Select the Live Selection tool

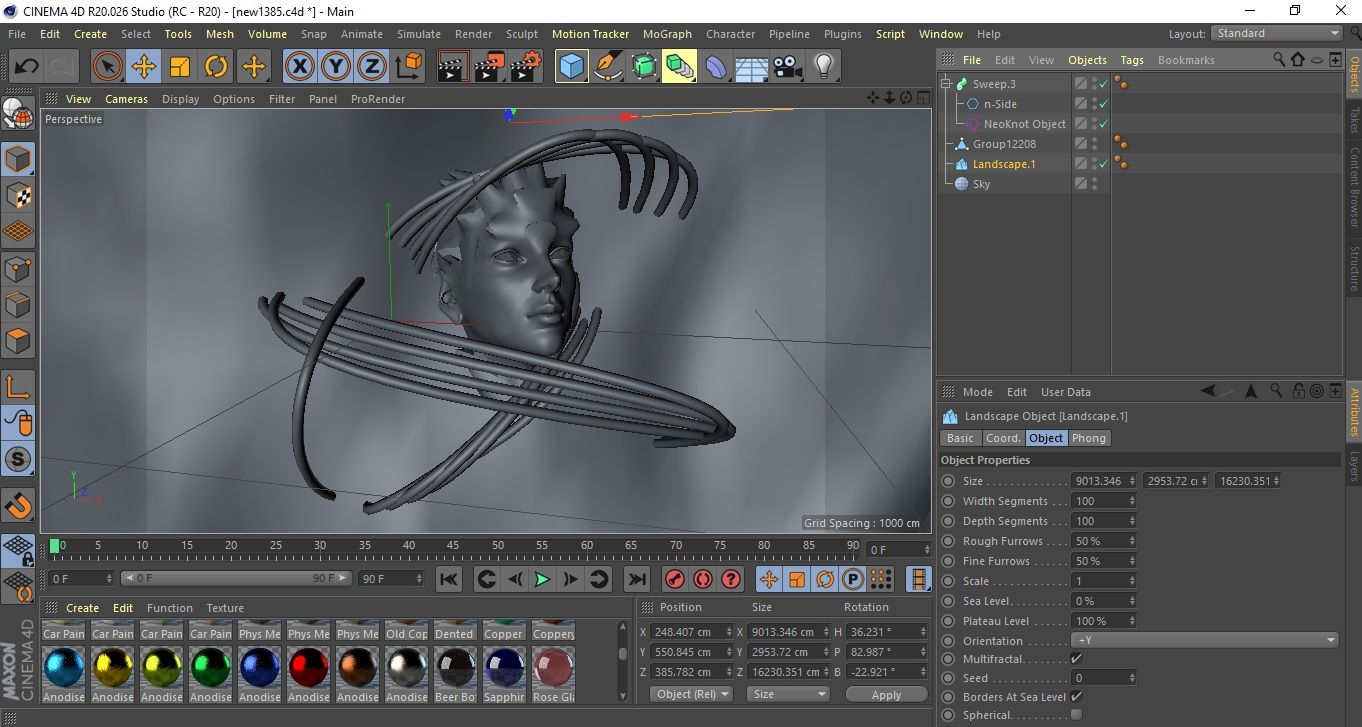pyautogui.click(x=108, y=67)
